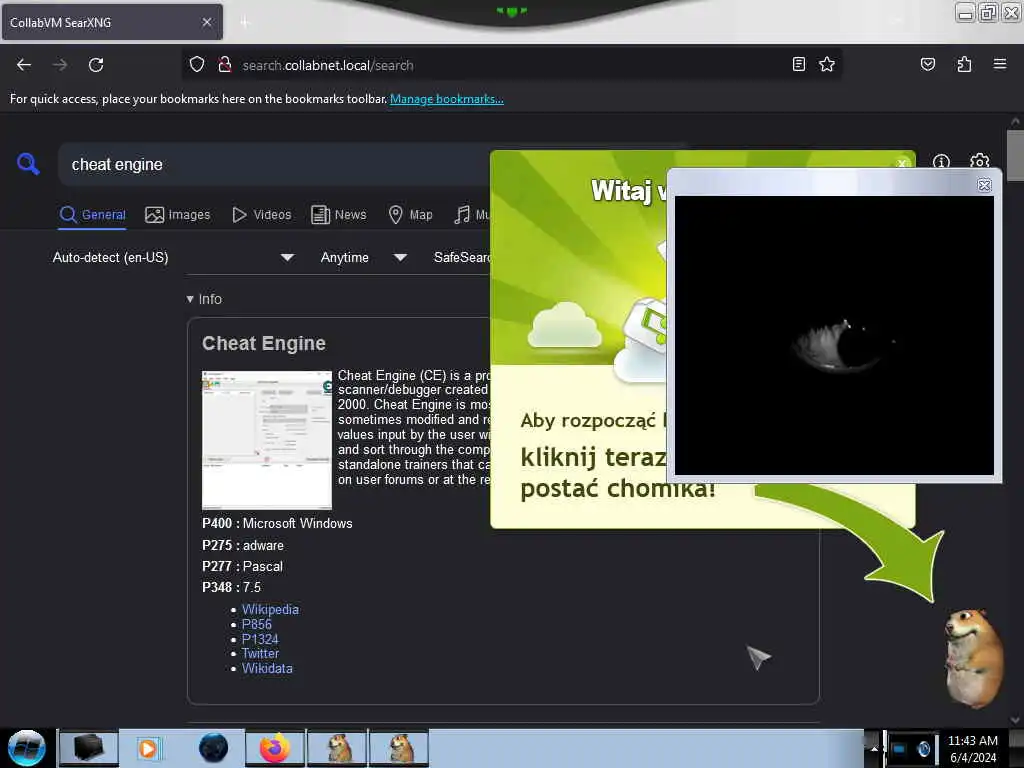Close the black eye window
1024x768 pixels.
pos(984,185)
